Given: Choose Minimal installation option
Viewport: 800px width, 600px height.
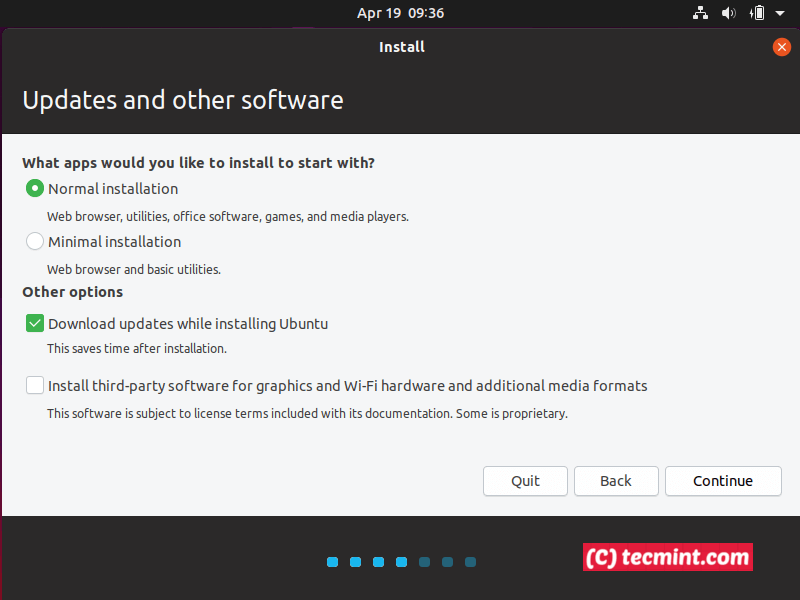Looking at the screenshot, I should tap(35, 241).
